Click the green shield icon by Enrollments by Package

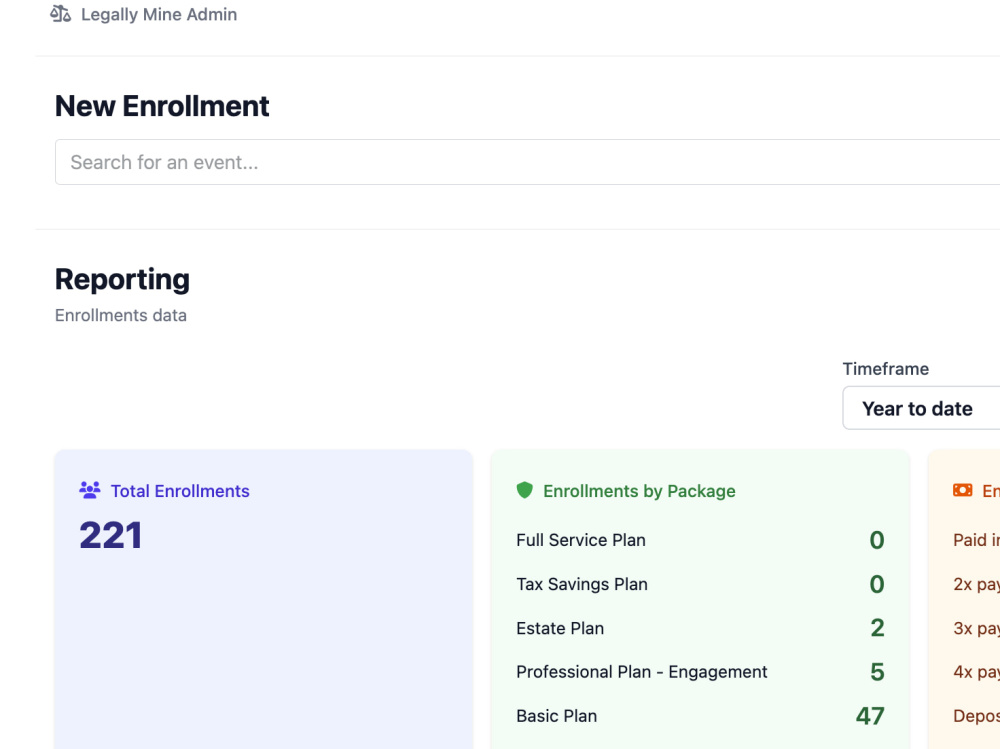point(524,490)
